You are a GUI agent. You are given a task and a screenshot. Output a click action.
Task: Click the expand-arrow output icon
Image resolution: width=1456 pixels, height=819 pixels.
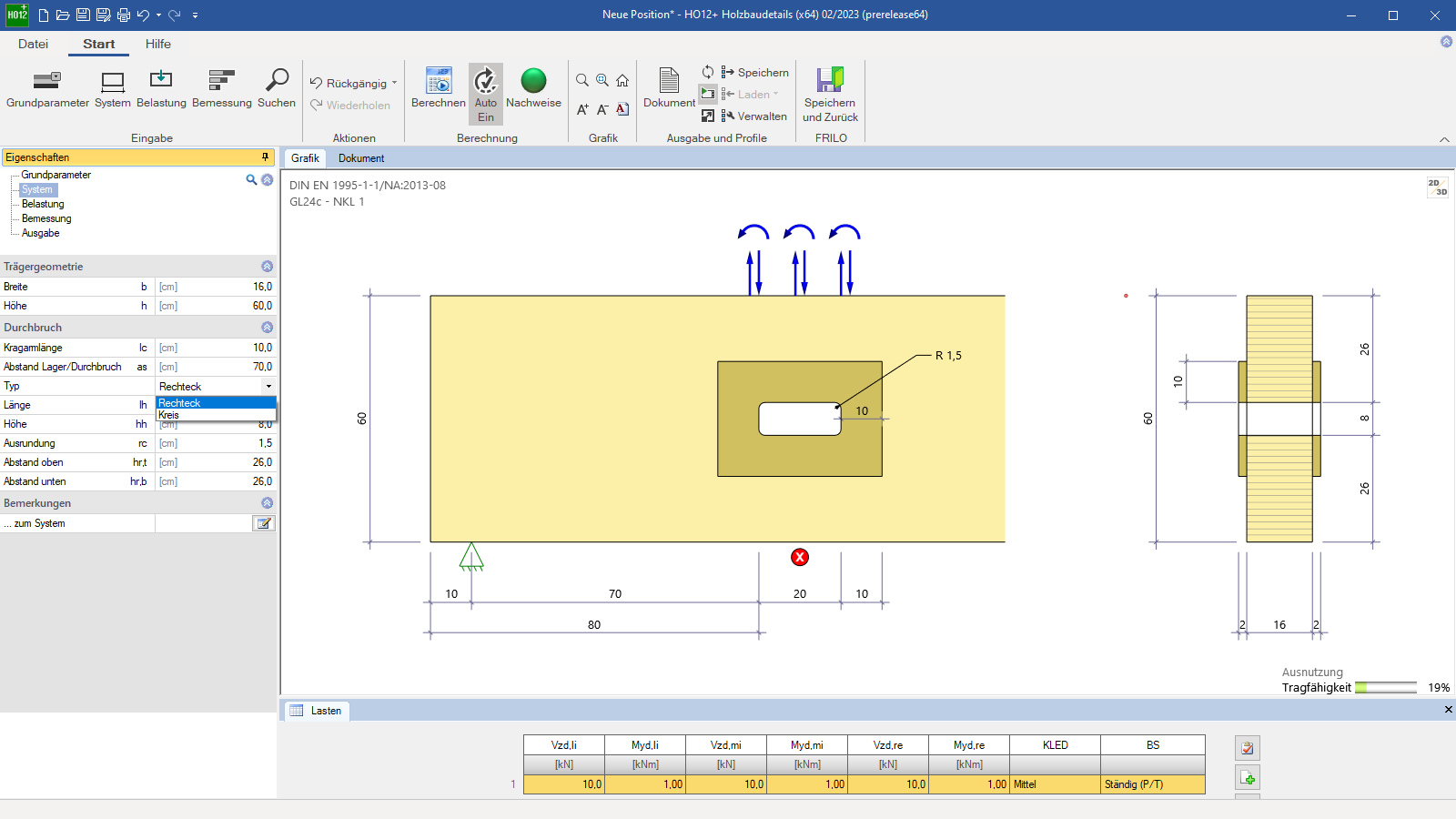pyautogui.click(x=708, y=116)
